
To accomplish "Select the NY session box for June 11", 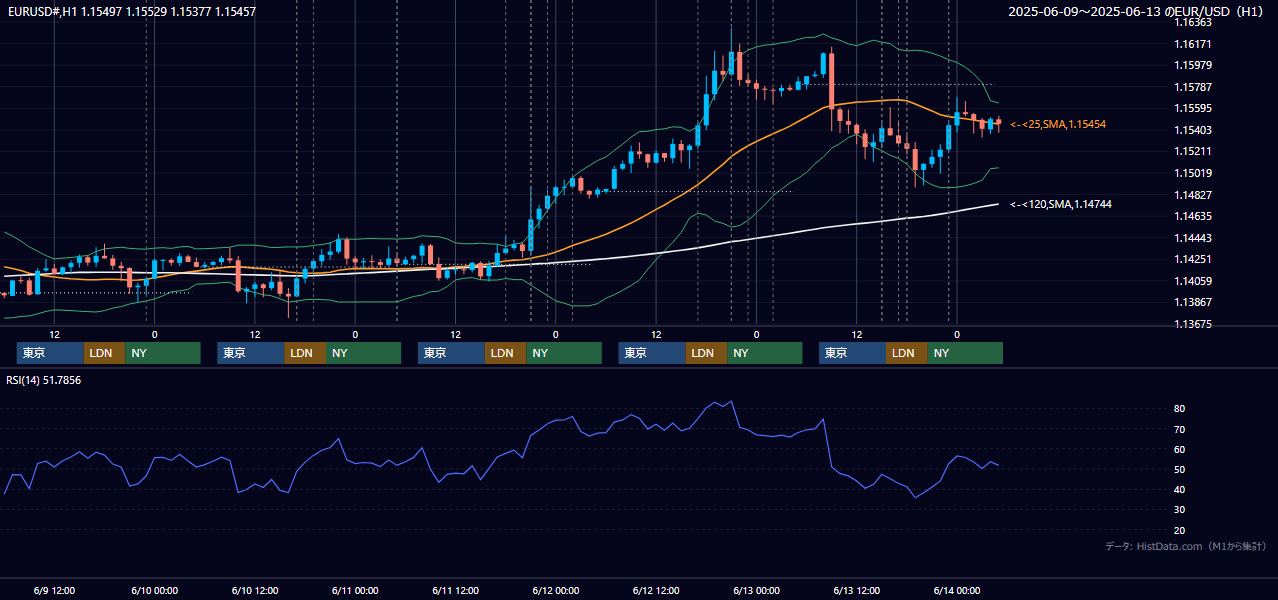I will (564, 353).
